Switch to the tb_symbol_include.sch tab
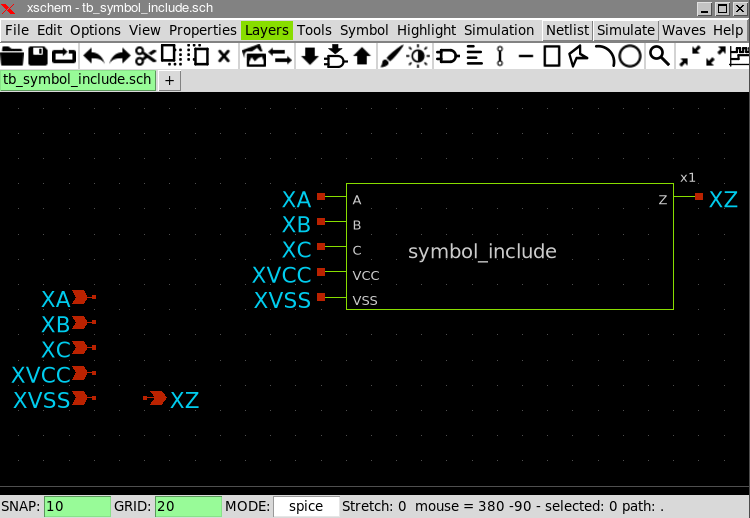The height and width of the screenshot is (518, 750). 78,80
